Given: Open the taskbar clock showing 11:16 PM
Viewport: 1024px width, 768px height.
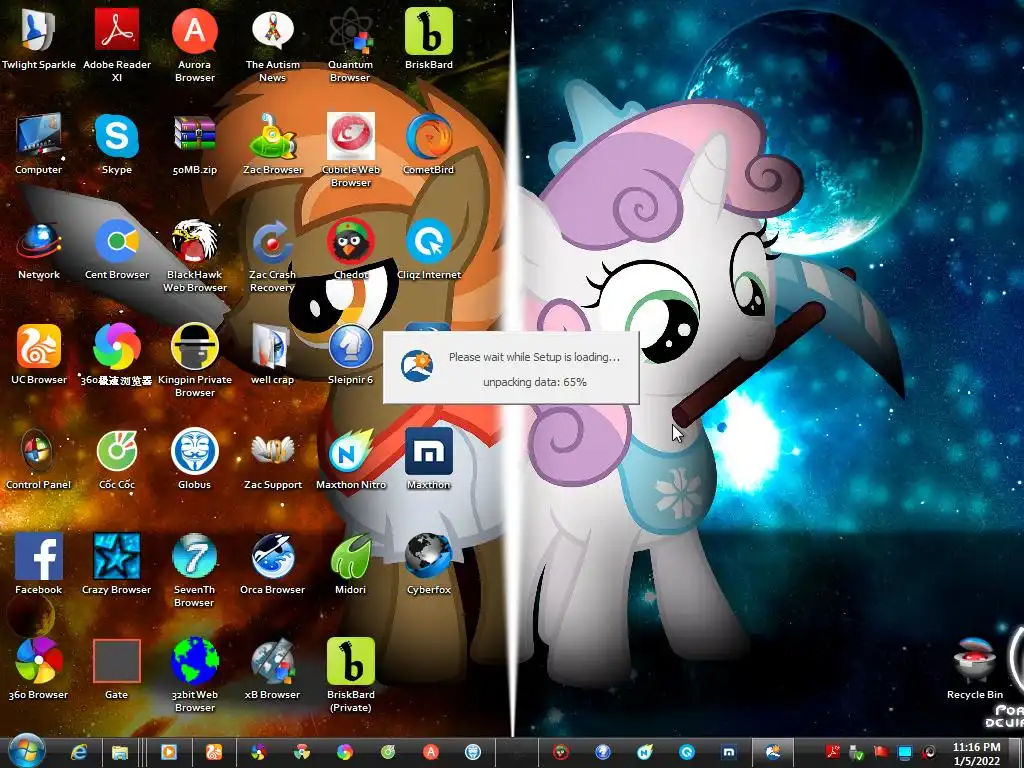Looking at the screenshot, I should coord(976,754).
